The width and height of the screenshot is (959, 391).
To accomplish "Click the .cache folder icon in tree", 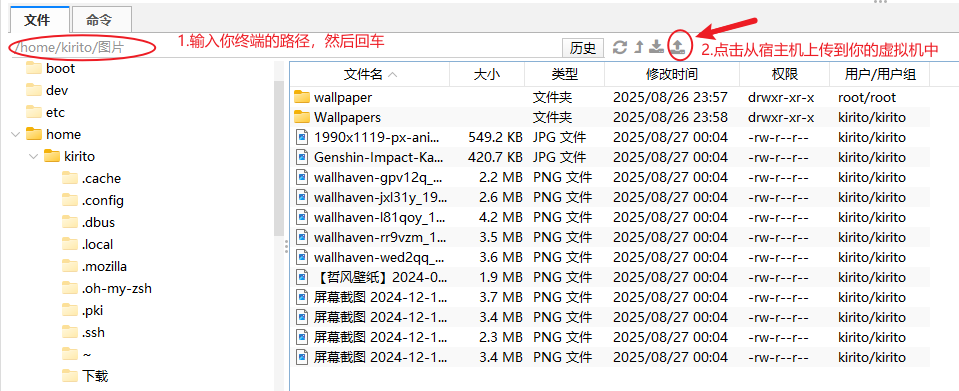I will point(70,179).
